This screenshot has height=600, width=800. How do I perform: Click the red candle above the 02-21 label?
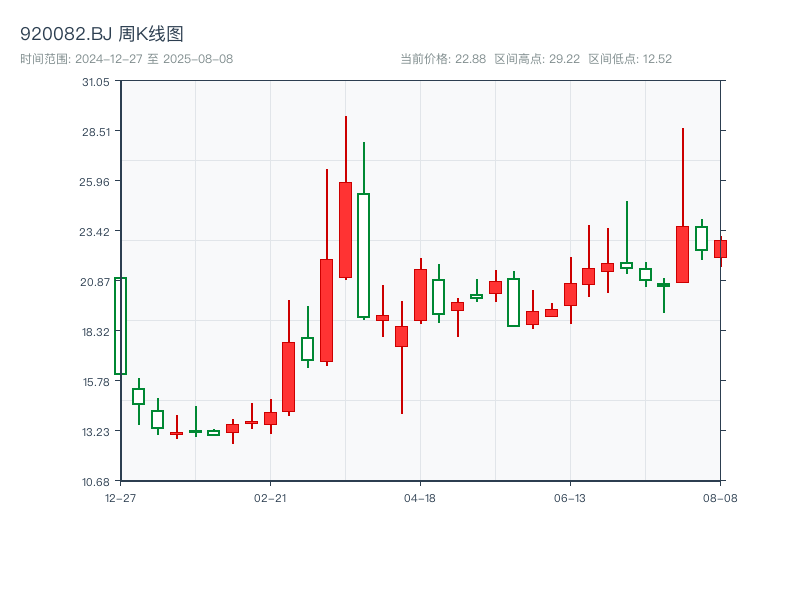point(270,418)
